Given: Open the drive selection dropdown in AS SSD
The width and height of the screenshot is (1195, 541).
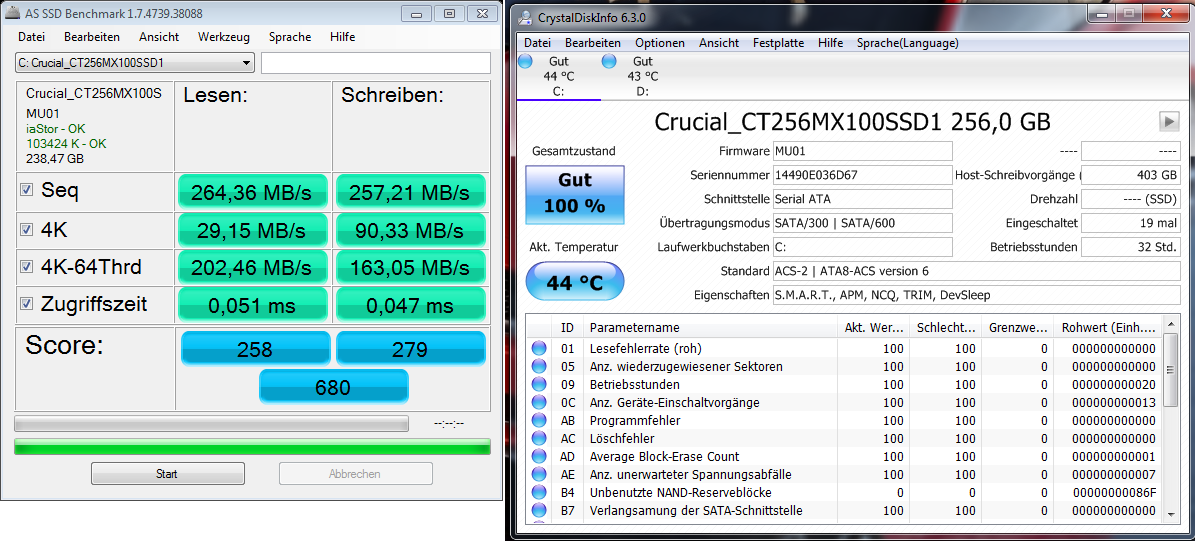Looking at the screenshot, I should coord(134,63).
